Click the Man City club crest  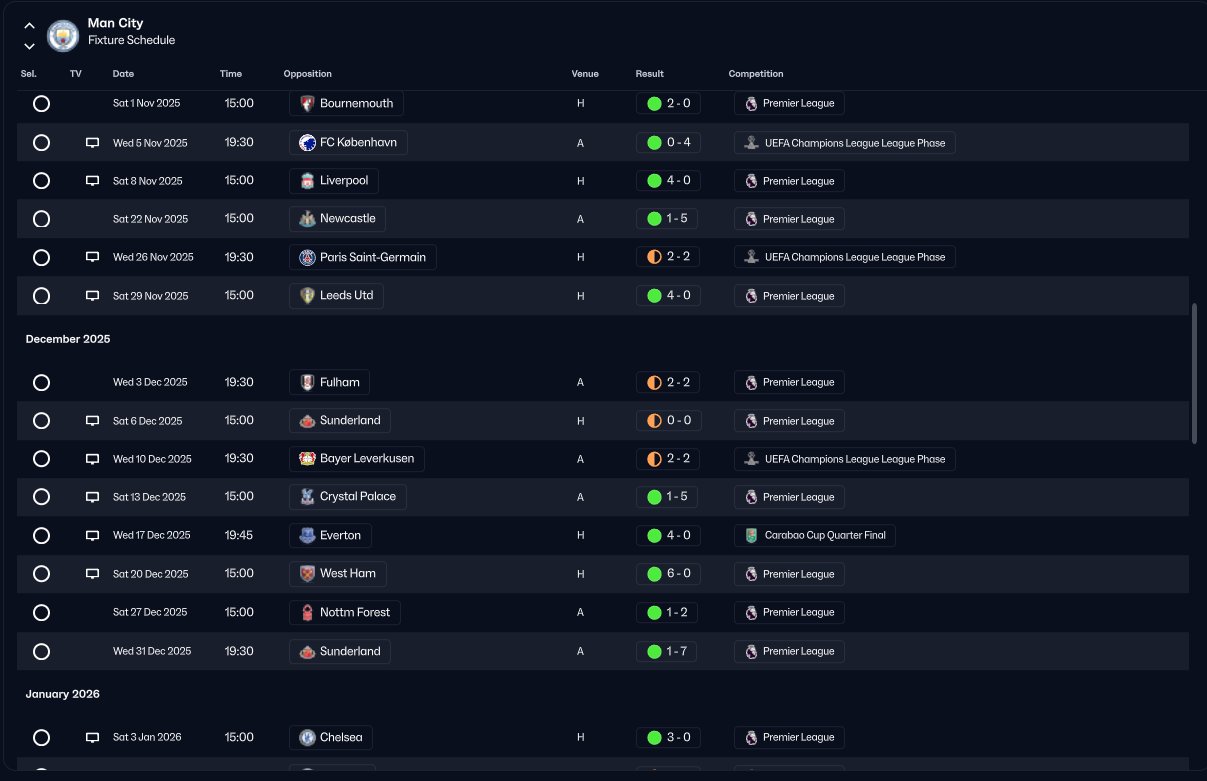click(63, 36)
